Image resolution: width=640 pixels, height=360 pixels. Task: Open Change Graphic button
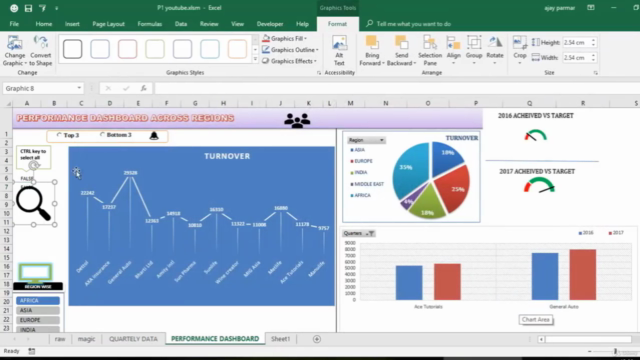click(15, 51)
